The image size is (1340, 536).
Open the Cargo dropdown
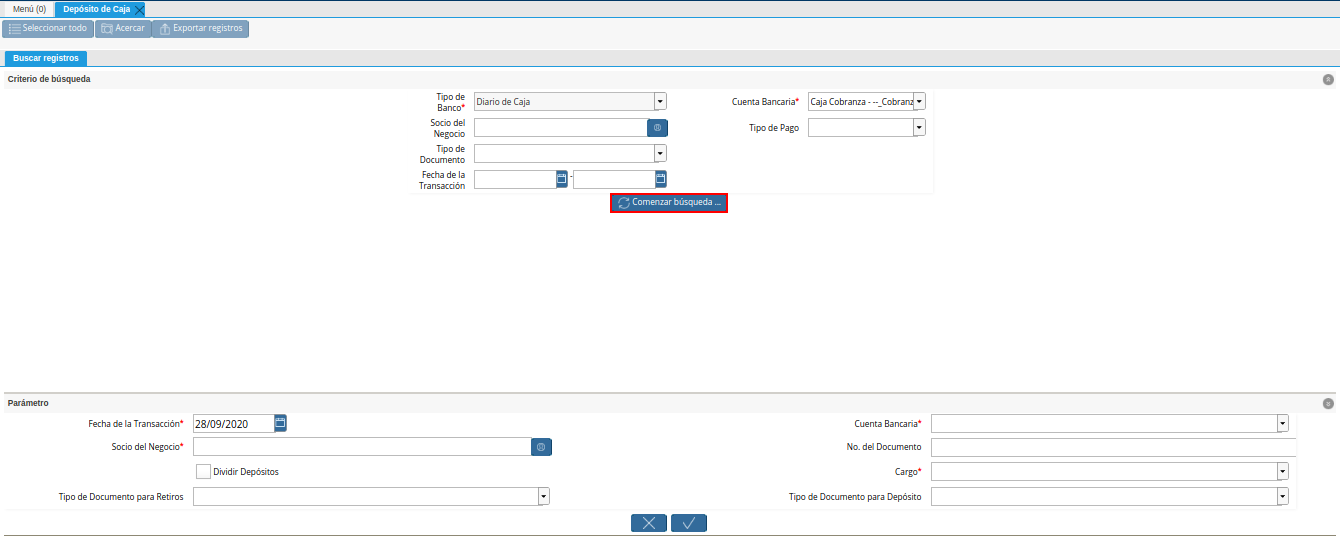(x=1282, y=471)
